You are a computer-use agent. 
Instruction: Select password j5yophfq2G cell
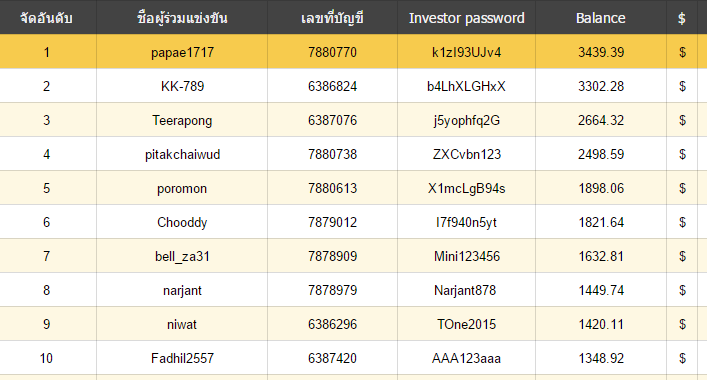(467, 120)
